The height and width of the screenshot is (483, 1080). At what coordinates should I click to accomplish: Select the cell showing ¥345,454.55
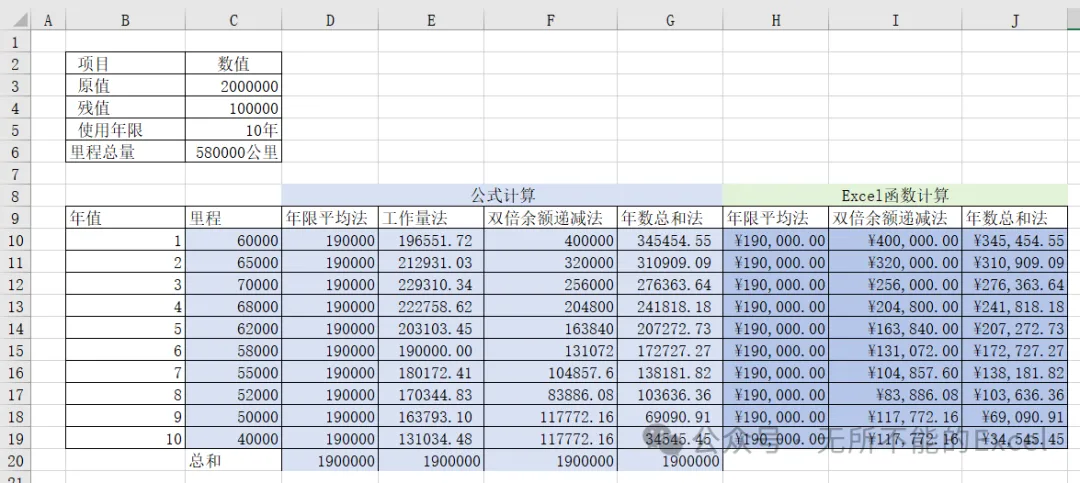(x=1015, y=240)
